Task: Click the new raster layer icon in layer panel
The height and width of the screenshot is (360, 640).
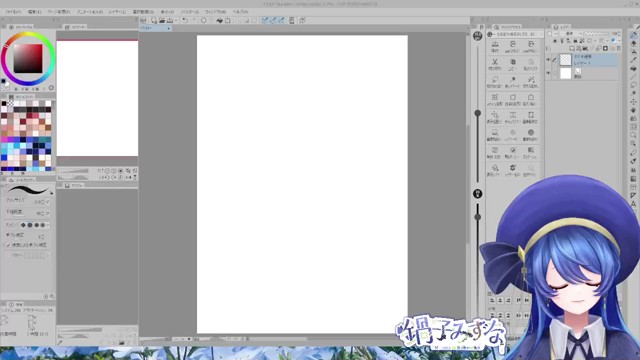Action: click(x=571, y=49)
